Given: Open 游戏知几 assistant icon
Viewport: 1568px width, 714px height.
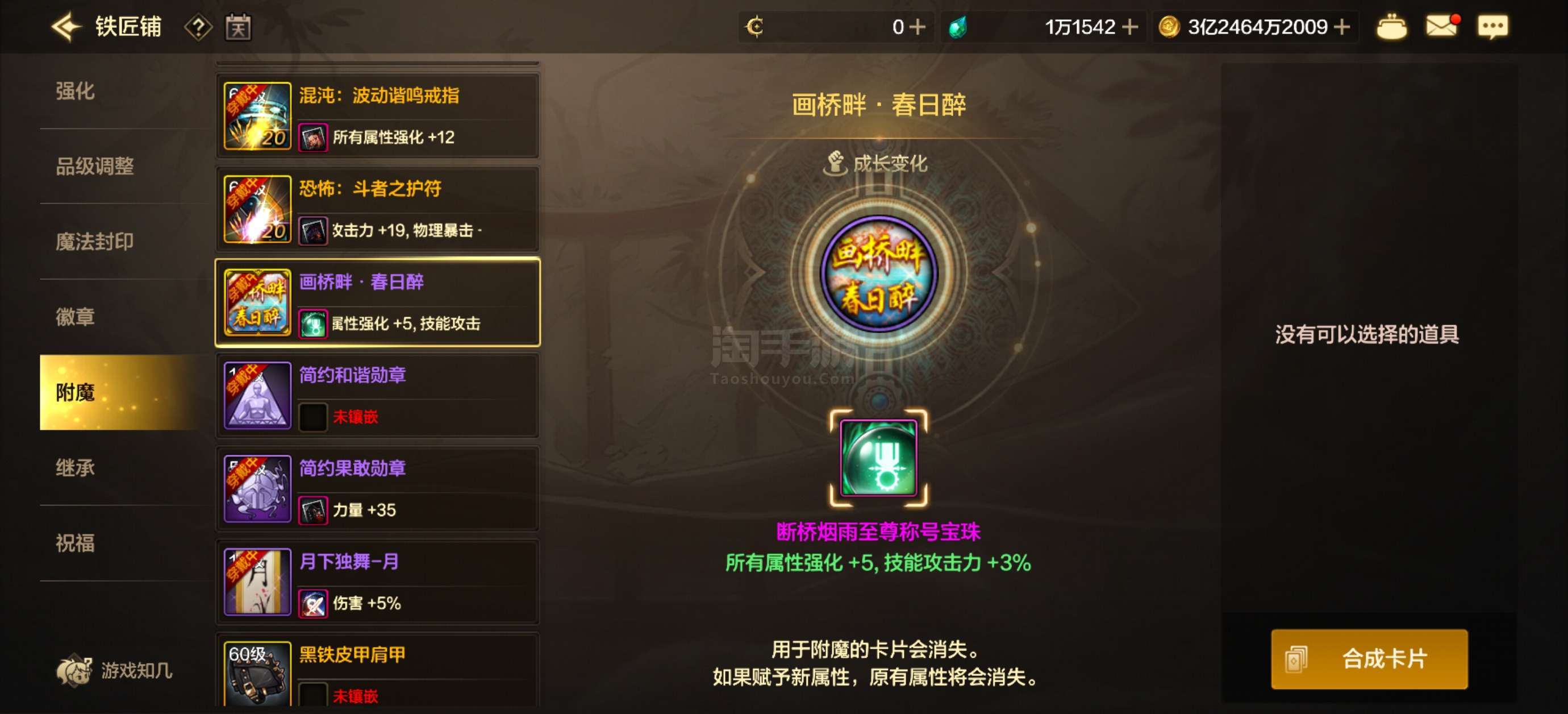Looking at the screenshot, I should (74, 670).
